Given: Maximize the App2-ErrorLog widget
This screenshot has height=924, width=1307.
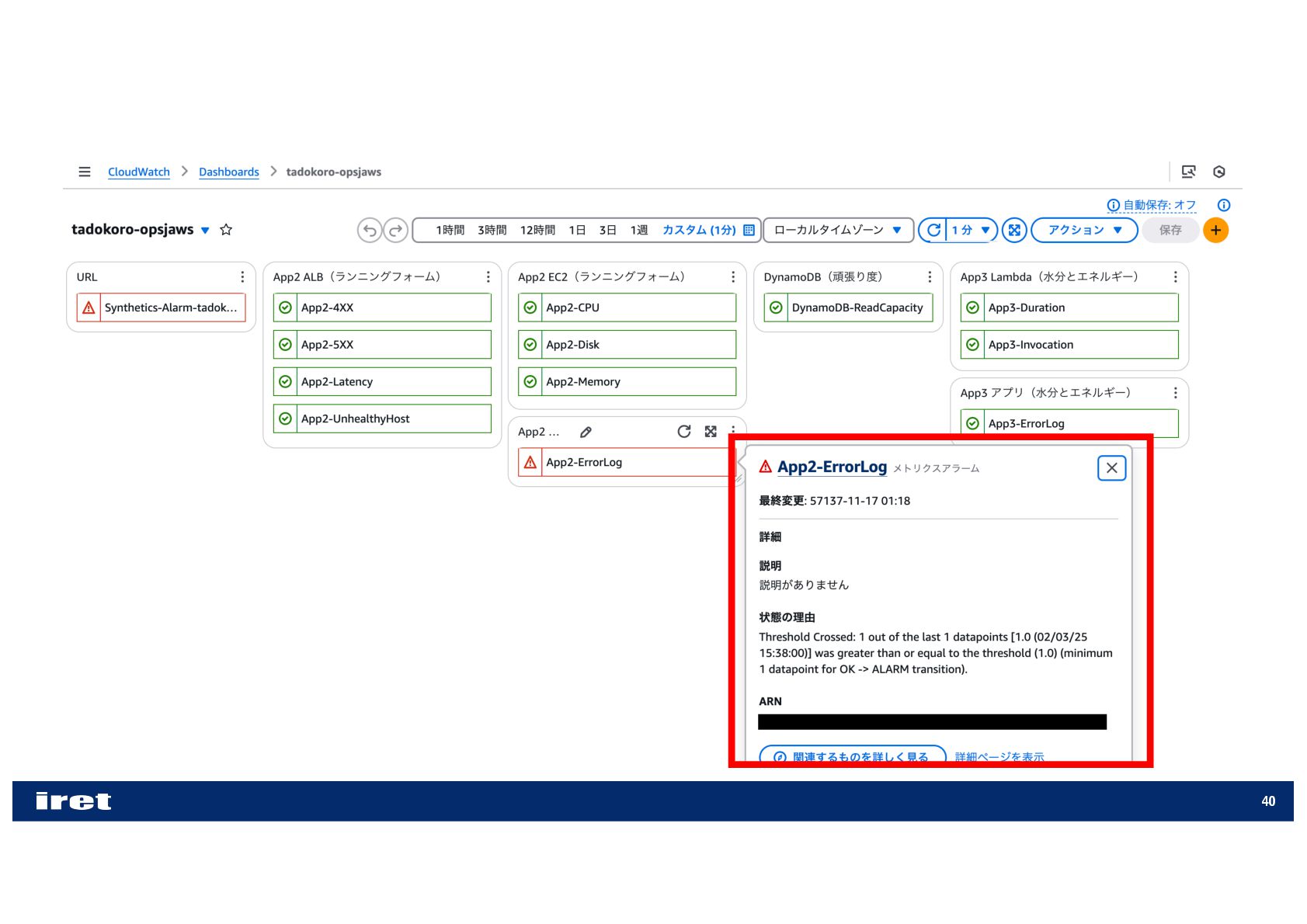Looking at the screenshot, I should tap(711, 432).
